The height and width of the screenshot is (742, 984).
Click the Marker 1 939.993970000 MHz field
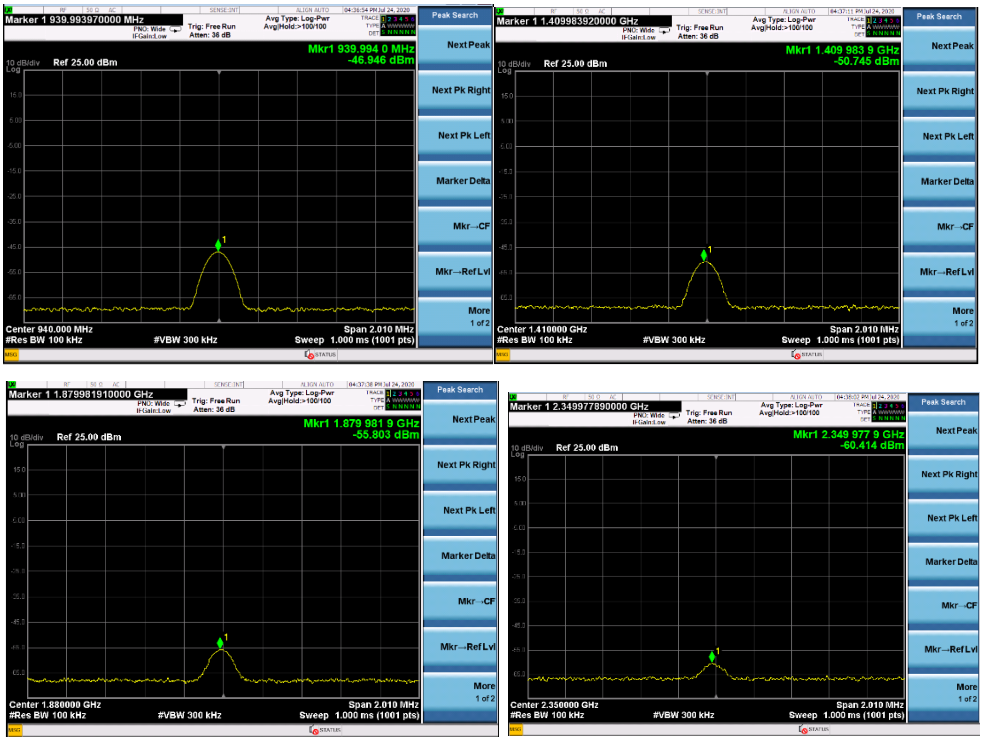[93, 20]
